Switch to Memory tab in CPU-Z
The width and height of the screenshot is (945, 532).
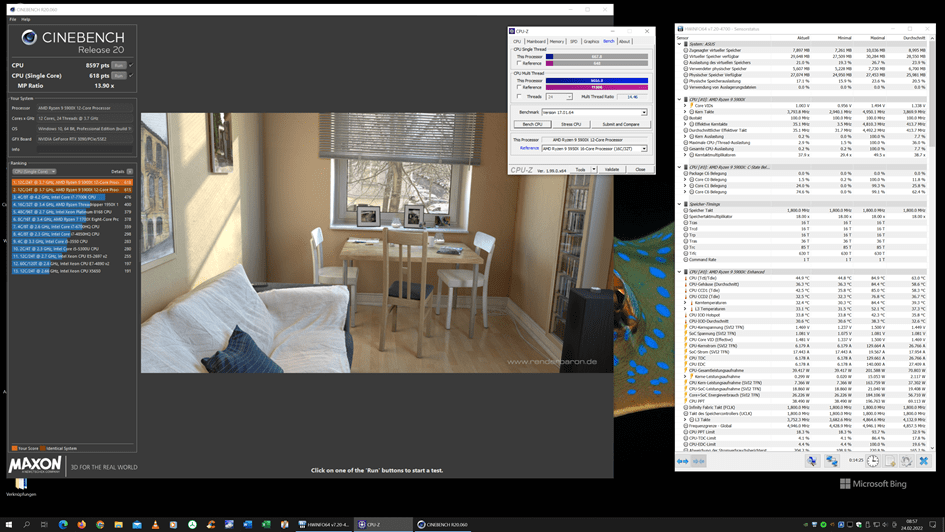click(x=557, y=42)
